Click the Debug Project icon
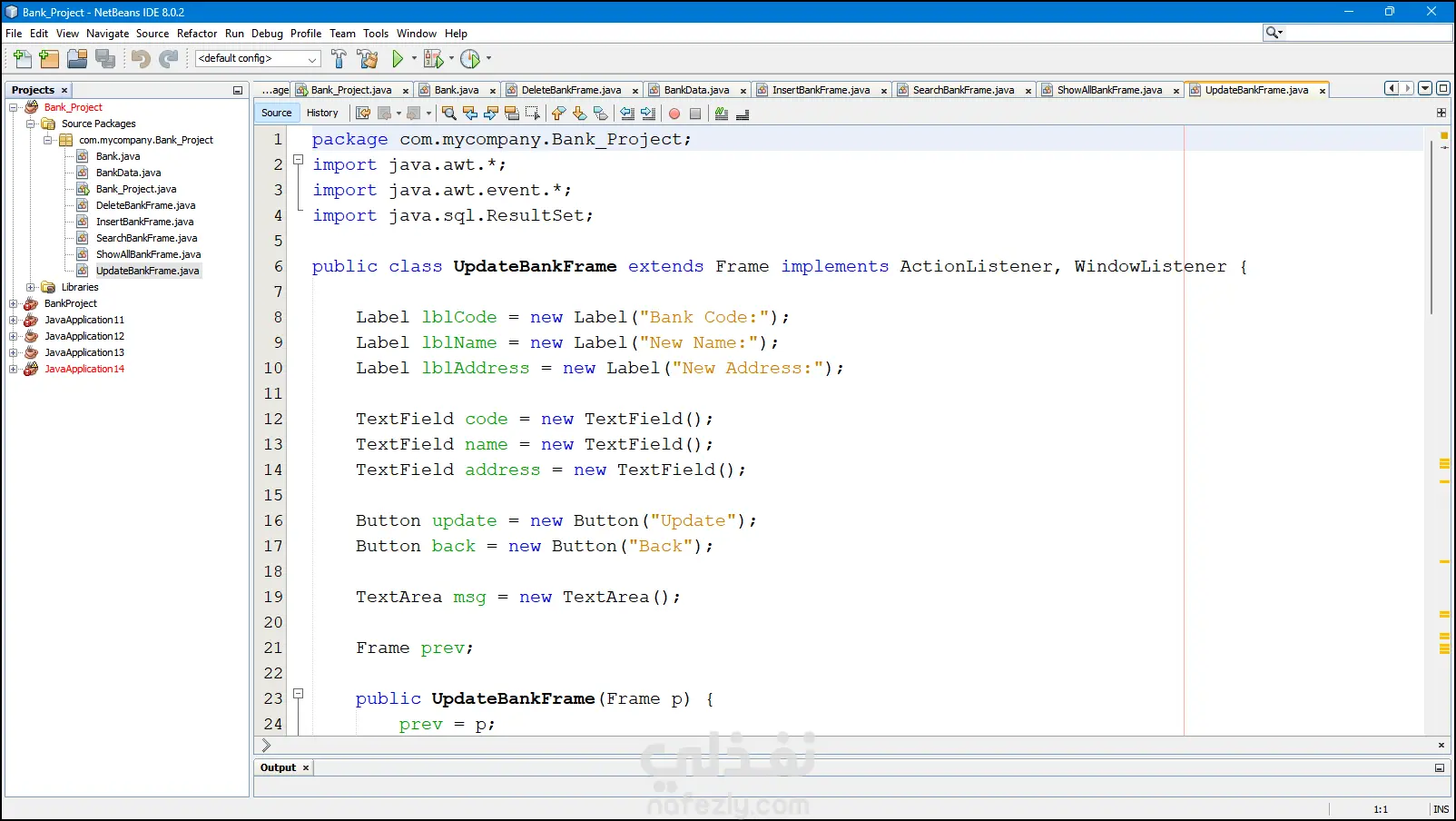Screen dimensions: 1456x821 433,59
